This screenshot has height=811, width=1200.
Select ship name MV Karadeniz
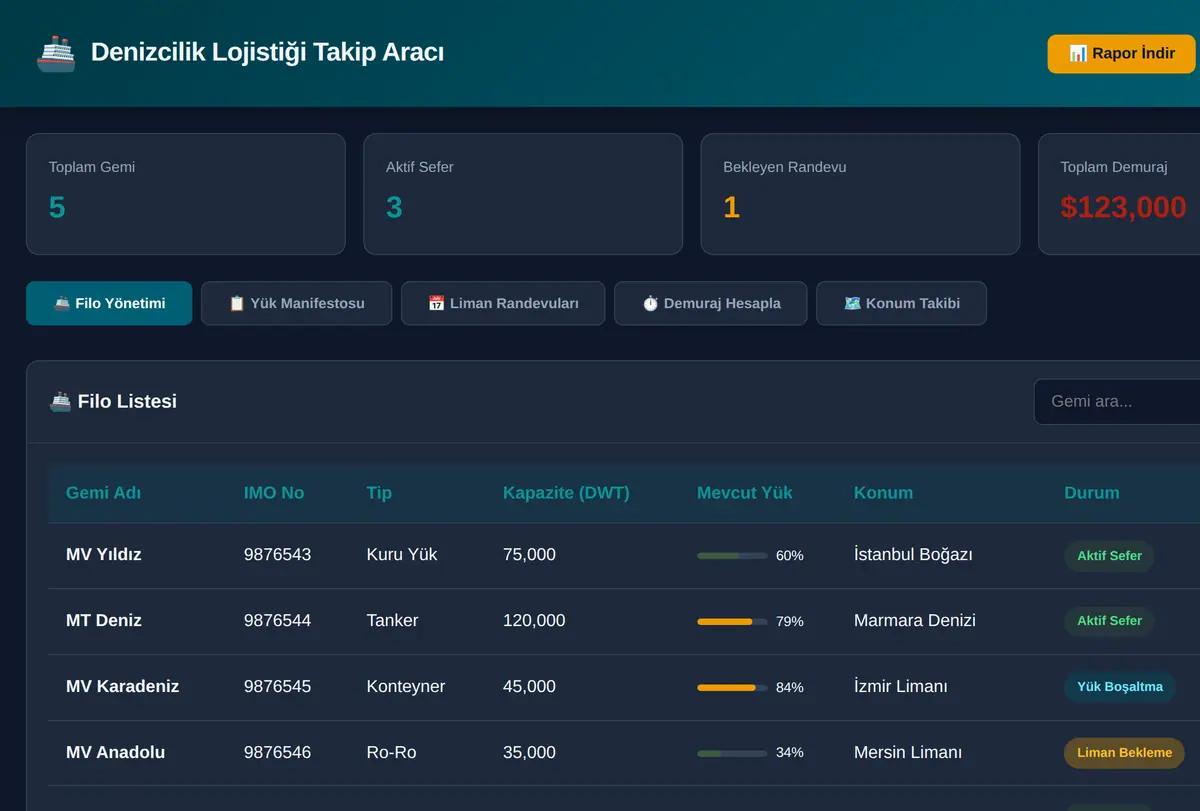click(x=124, y=687)
